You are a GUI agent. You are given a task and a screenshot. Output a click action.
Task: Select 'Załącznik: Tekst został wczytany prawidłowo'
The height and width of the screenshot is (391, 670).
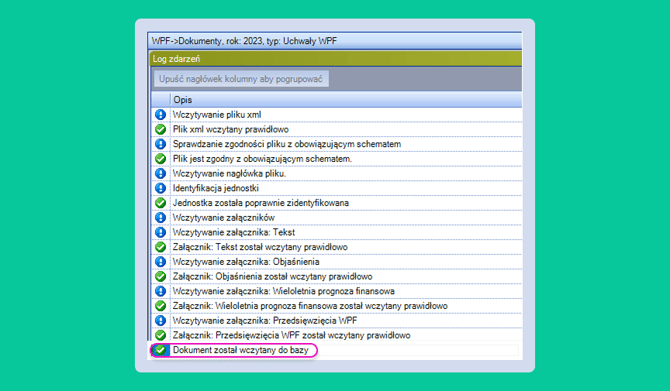[260, 247]
